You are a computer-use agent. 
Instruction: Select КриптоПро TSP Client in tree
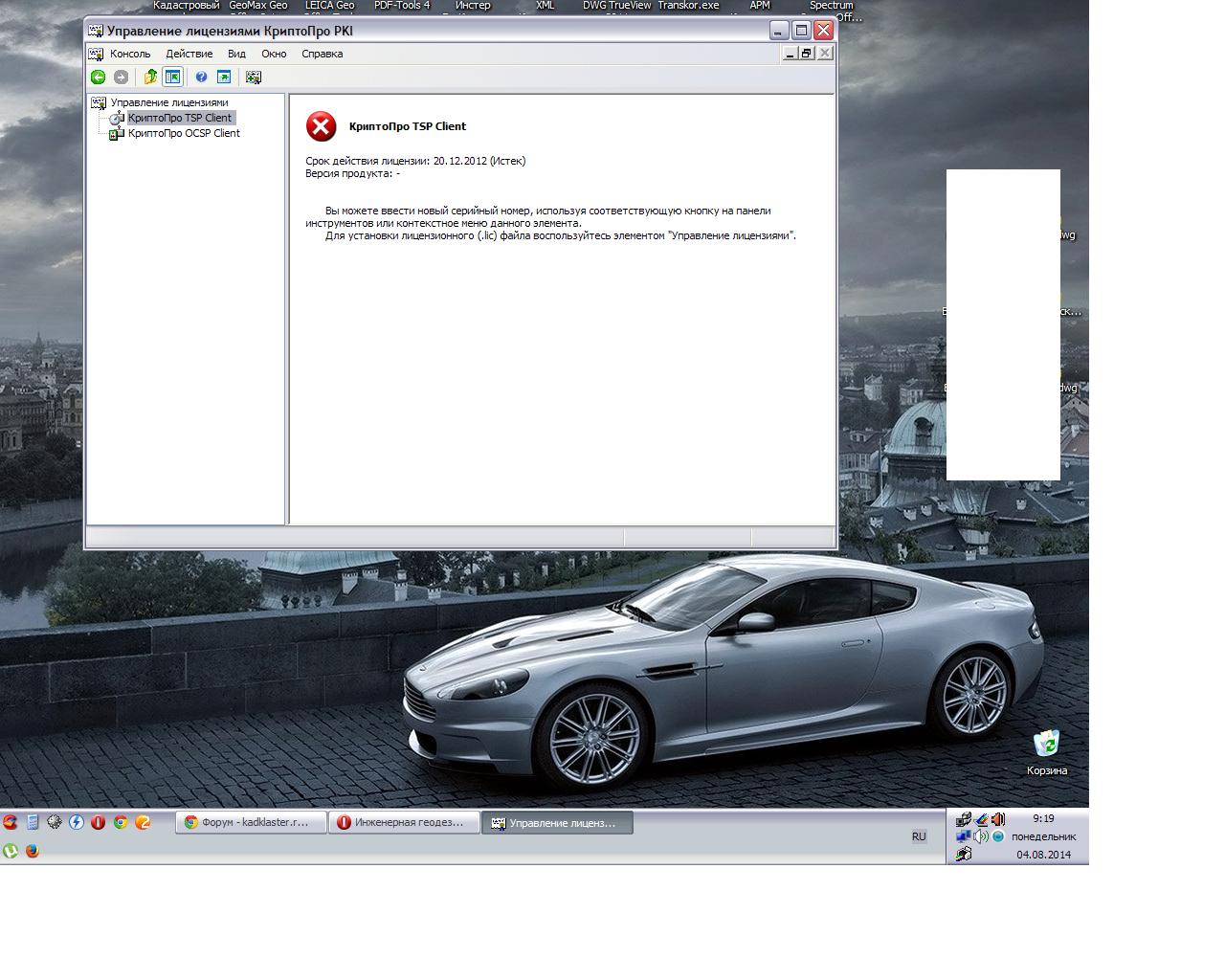pos(180,118)
